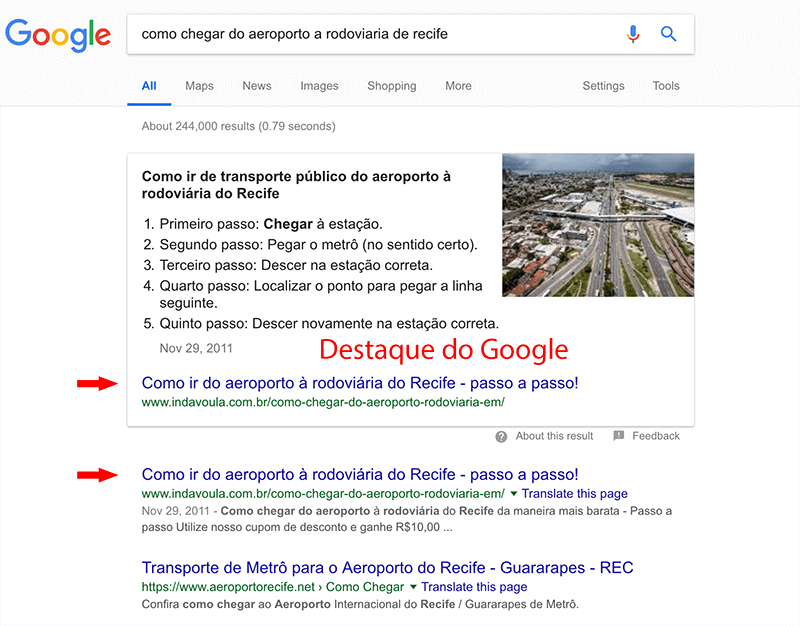Open search Settings
This screenshot has width=800, height=626.
click(603, 86)
